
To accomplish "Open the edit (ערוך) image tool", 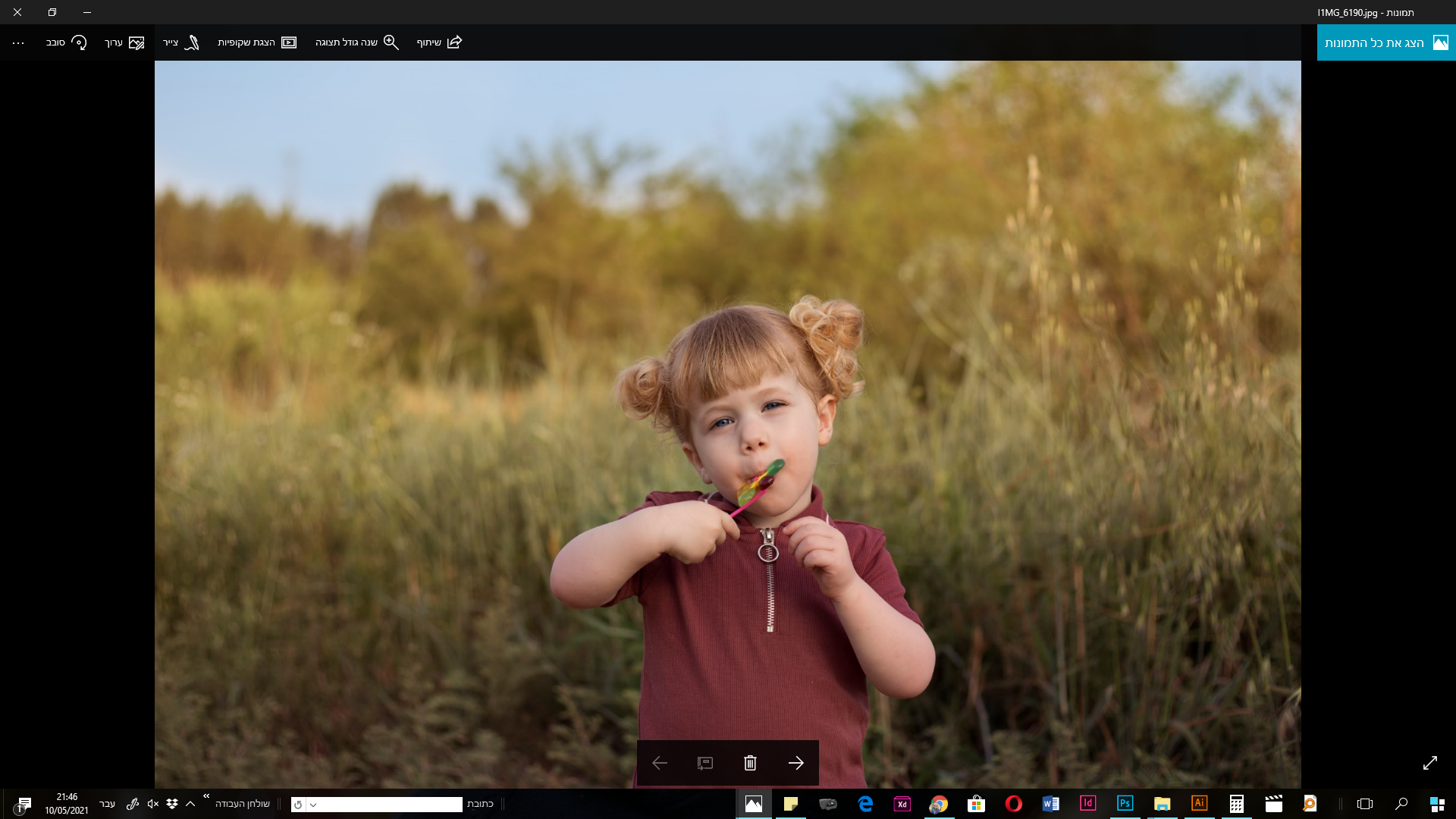I will 136,42.
